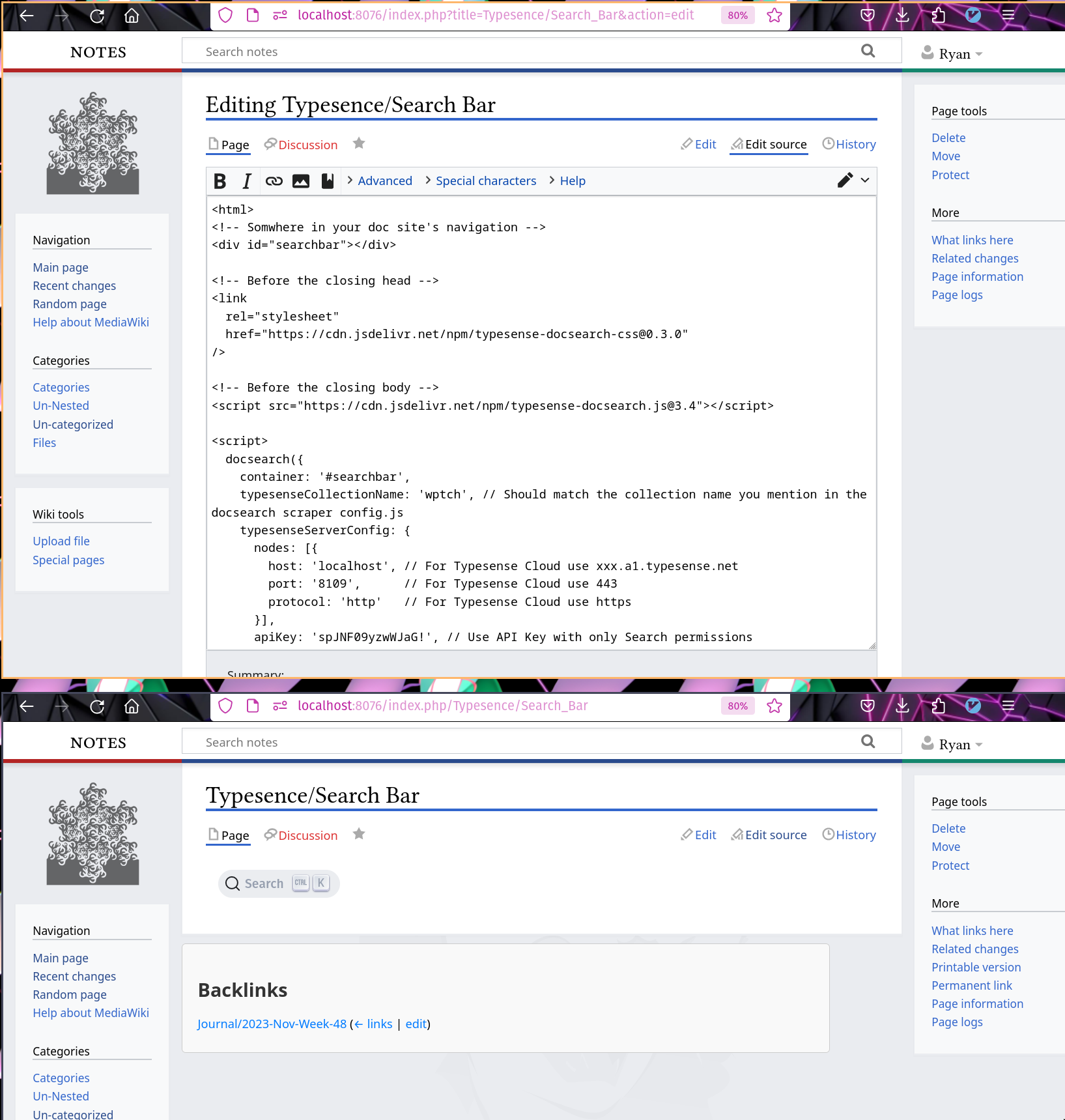This screenshot has height=1120, width=1065.
Task: Add page to watchlist with star, top window
Action: pos(359,143)
